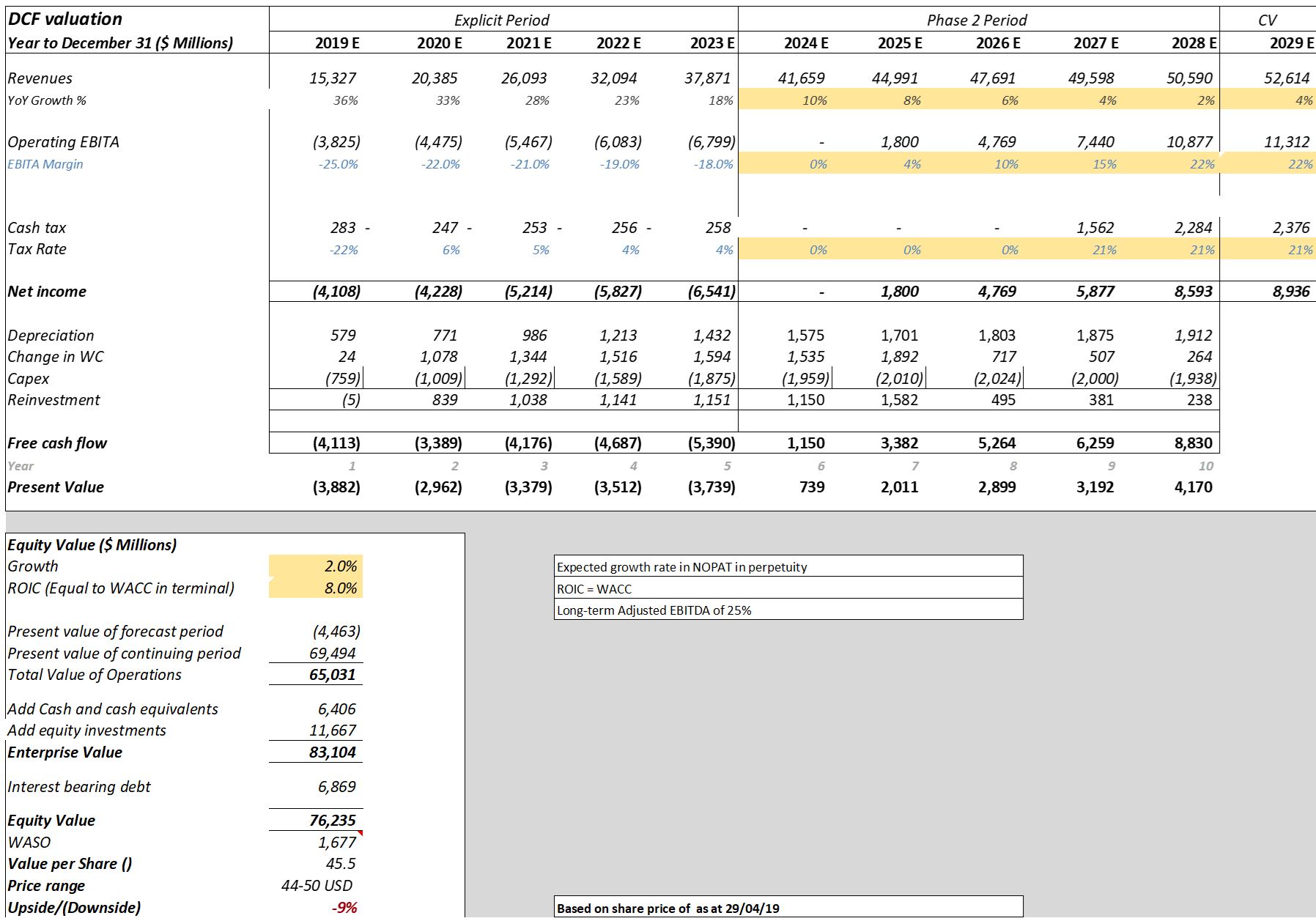Select the Expected growth rate in NOPAT note
The image size is (1316, 921).
coord(788,567)
